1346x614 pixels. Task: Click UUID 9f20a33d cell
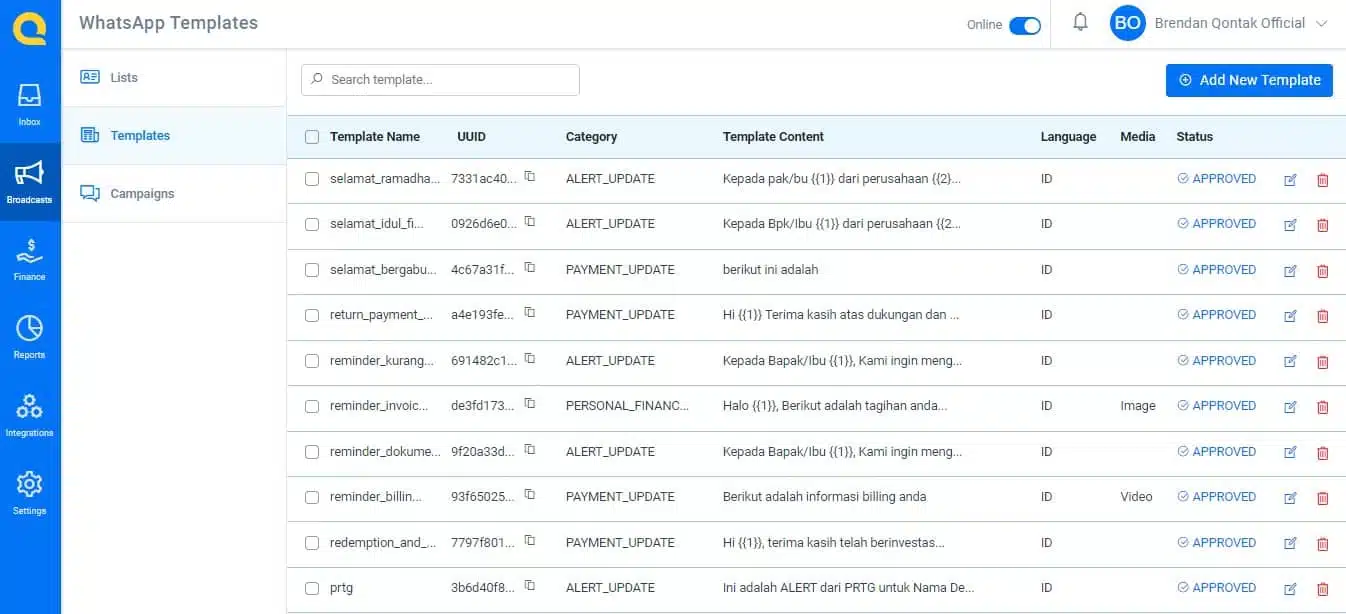484,452
